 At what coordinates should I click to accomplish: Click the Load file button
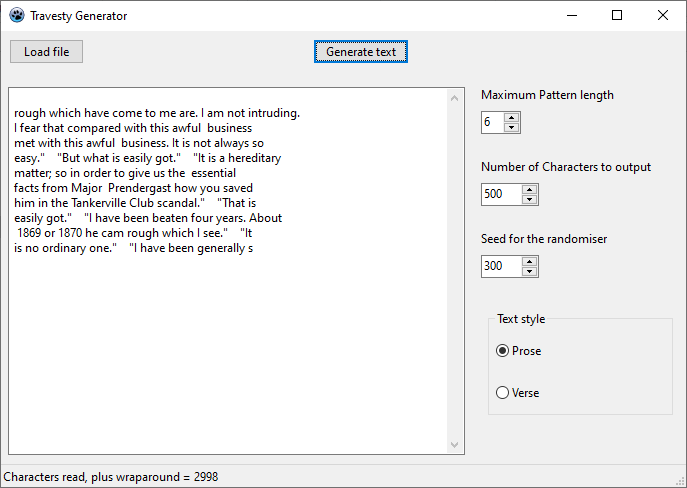(x=46, y=52)
